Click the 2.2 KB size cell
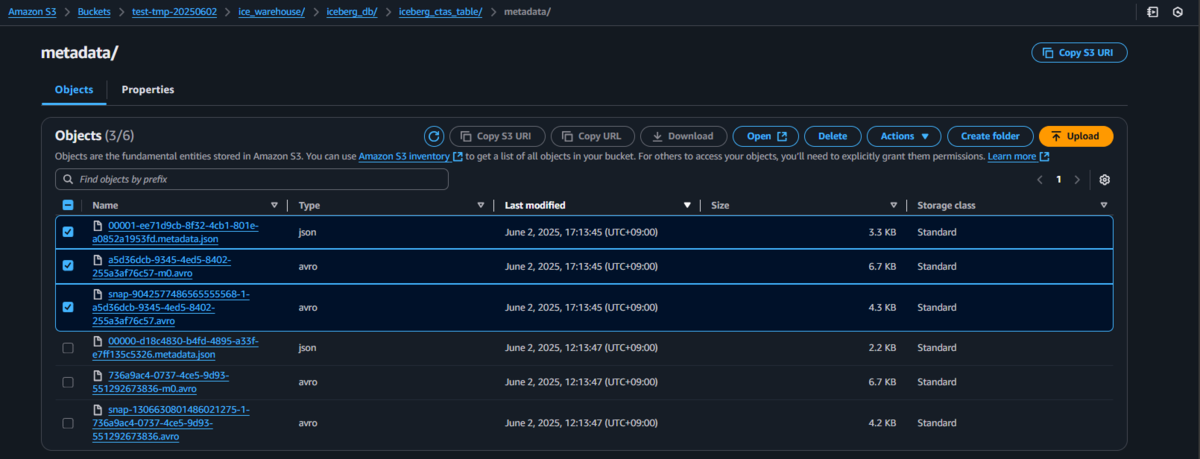The width and height of the screenshot is (1200, 459). pyautogui.click(x=880, y=348)
